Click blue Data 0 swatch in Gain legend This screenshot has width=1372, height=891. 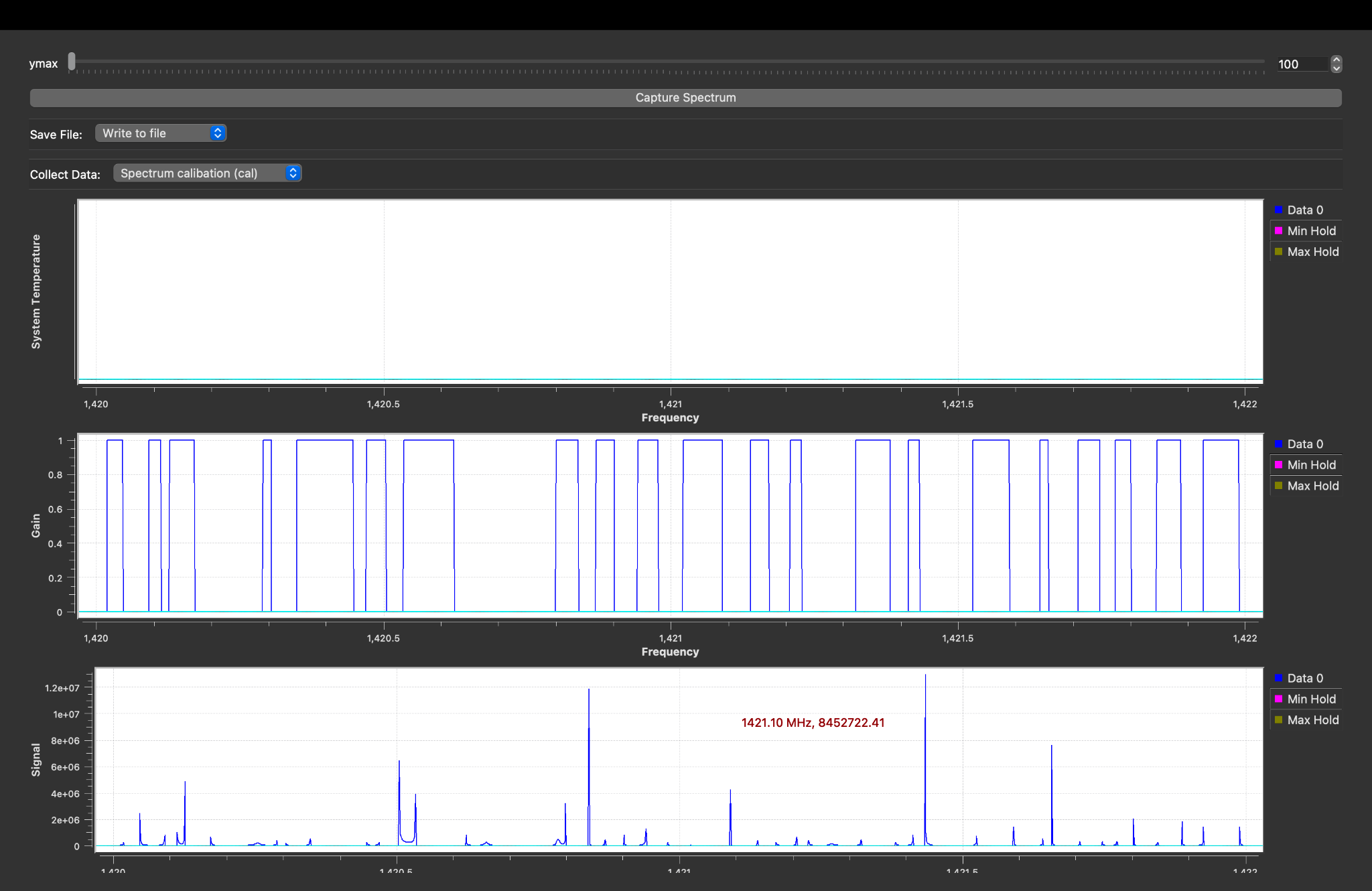(1278, 444)
